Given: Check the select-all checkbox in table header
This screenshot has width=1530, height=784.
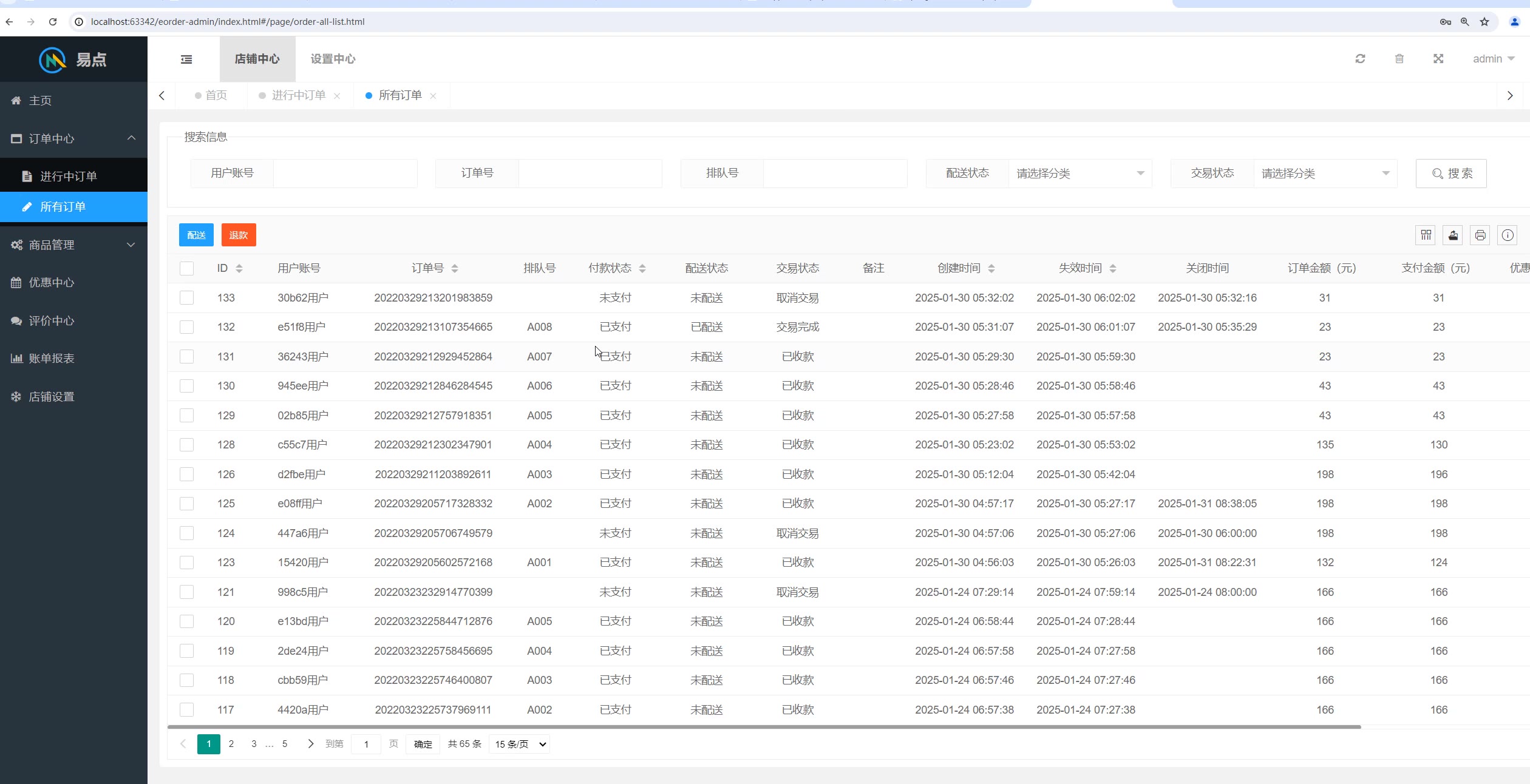Looking at the screenshot, I should 186,268.
